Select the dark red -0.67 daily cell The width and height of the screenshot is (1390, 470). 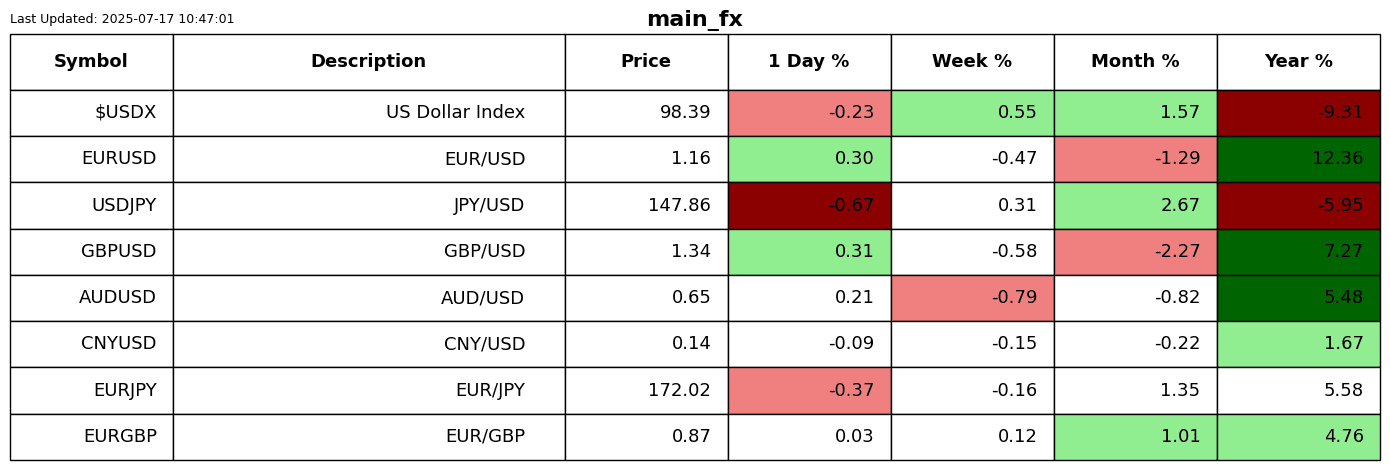(809, 206)
